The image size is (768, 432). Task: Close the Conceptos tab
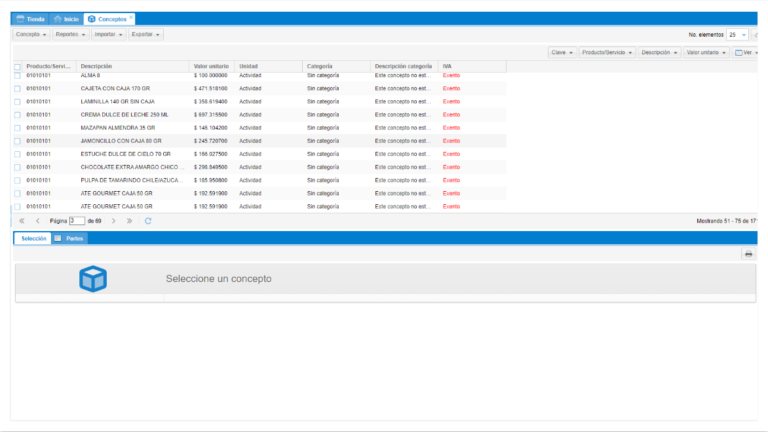click(x=131, y=17)
